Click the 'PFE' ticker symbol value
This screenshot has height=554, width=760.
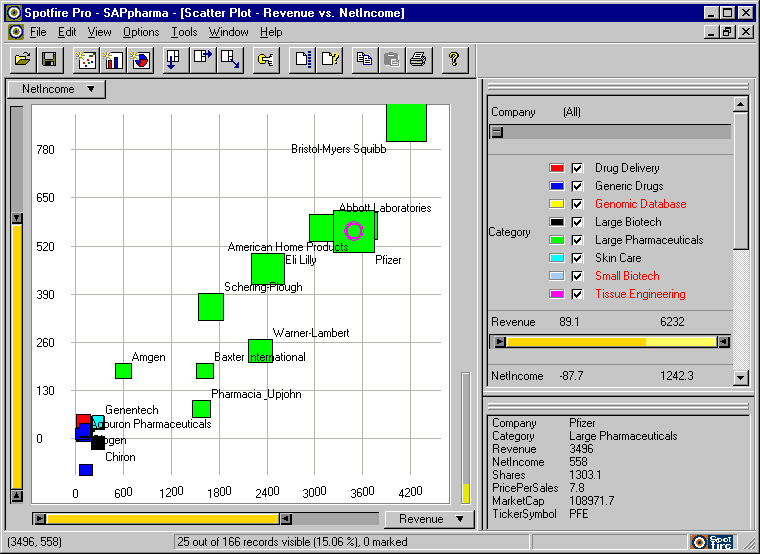(x=578, y=514)
